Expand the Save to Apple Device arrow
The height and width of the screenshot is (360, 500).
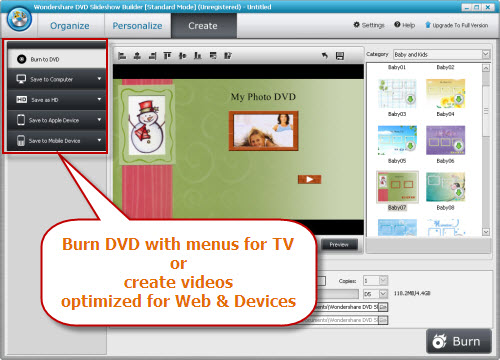click(x=99, y=120)
